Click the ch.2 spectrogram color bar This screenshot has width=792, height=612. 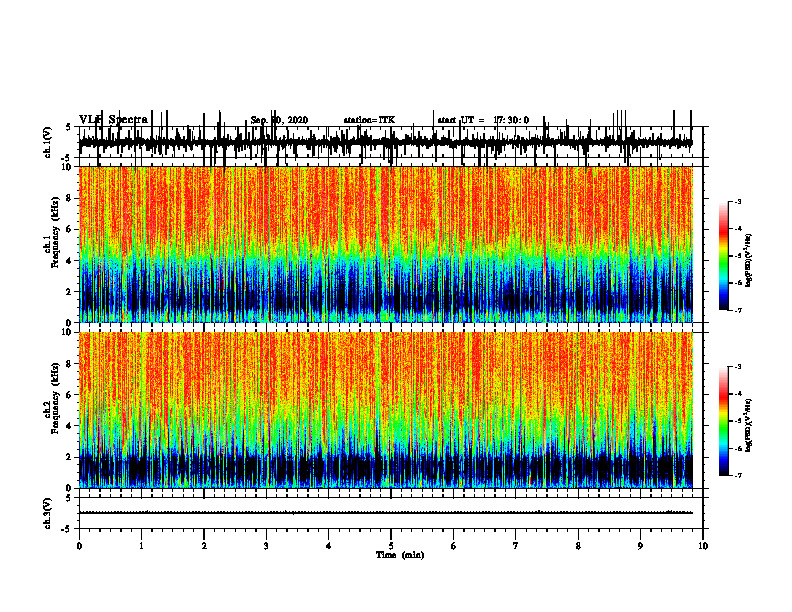coord(724,421)
